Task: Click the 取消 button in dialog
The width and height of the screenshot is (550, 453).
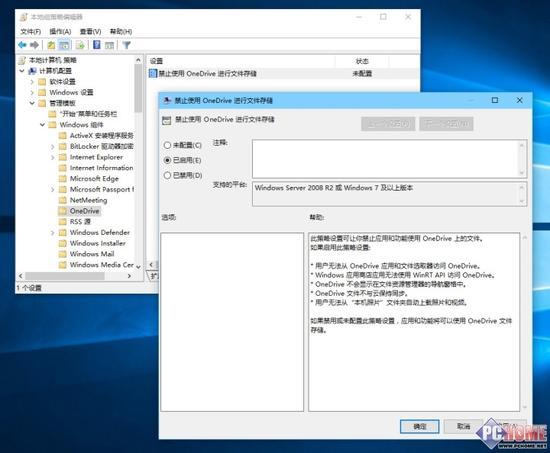Action: pyautogui.click(x=463, y=426)
